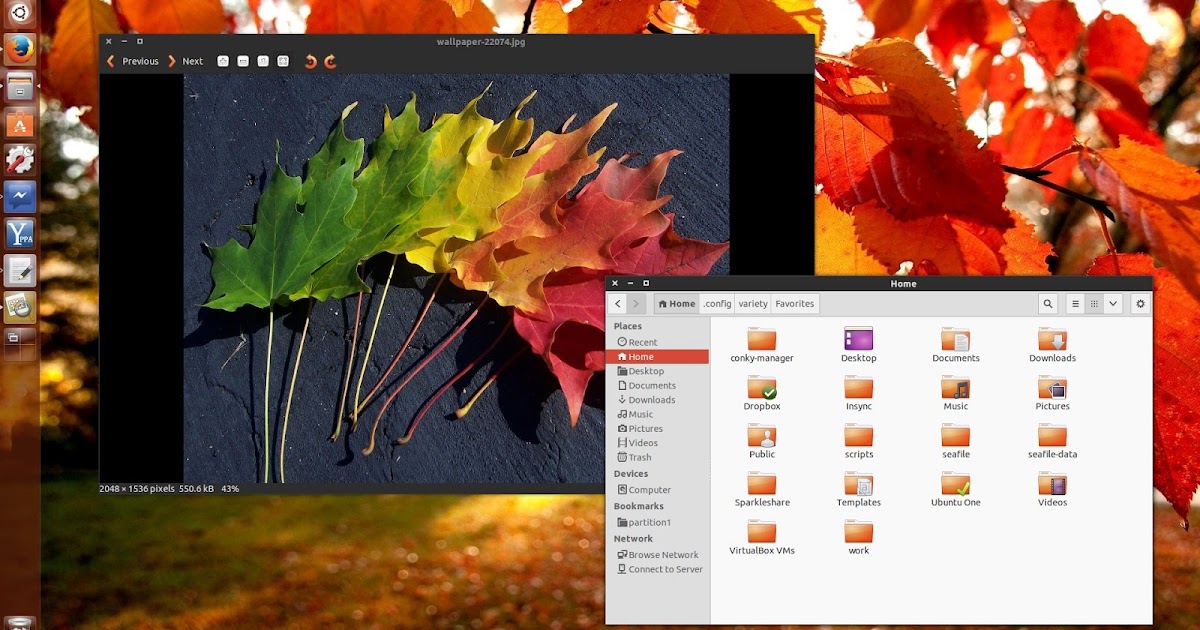Expand the Devices section entry Computer
Image resolution: width=1200 pixels, height=630 pixels.
click(647, 489)
